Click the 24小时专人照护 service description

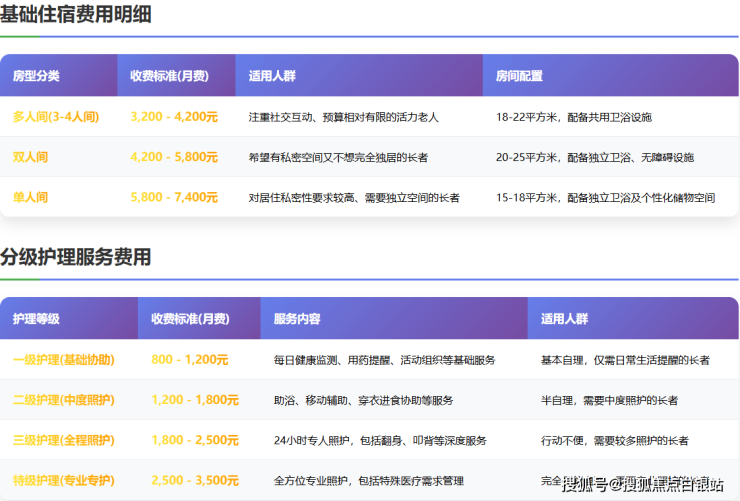pos(380,441)
